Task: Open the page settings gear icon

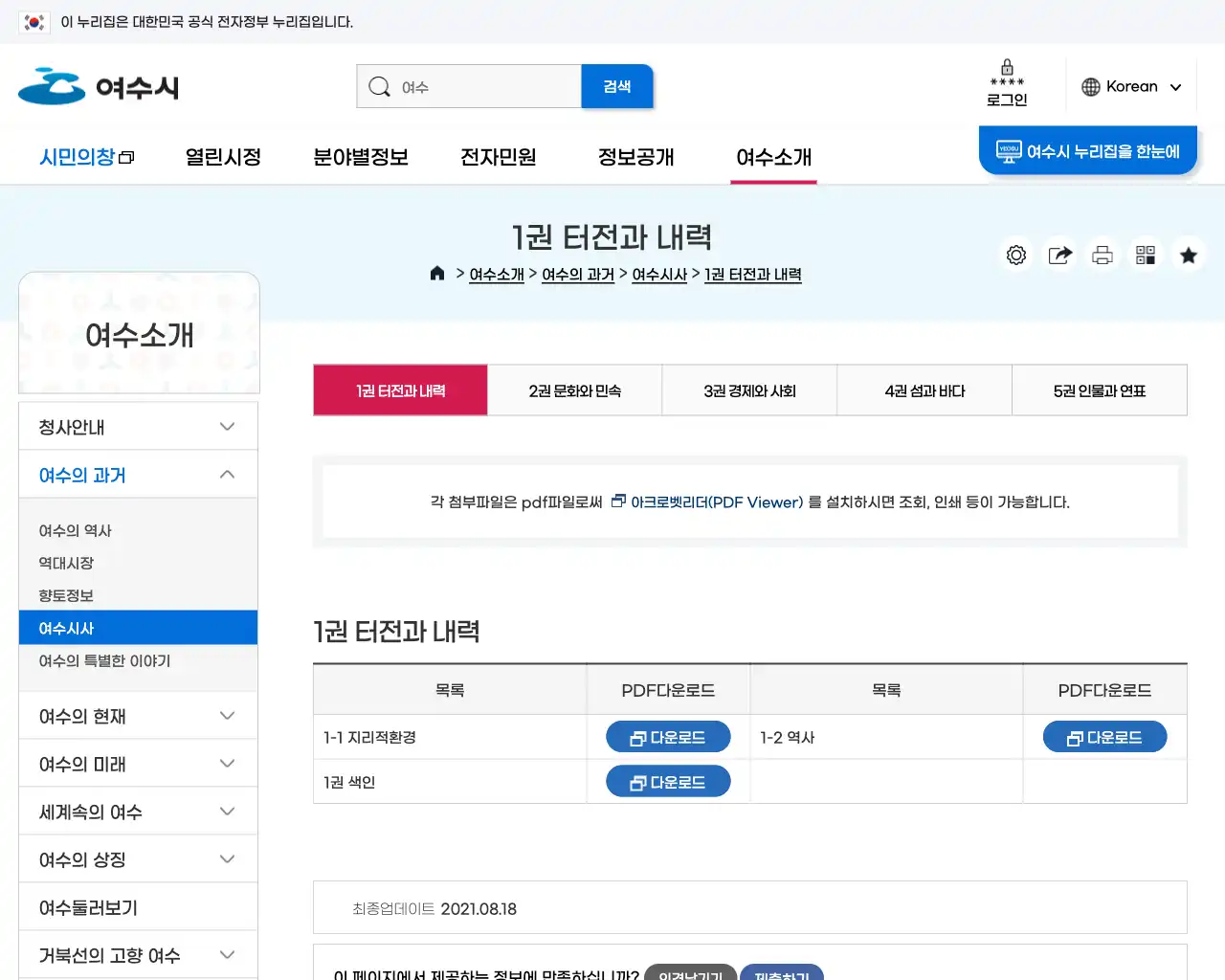Action: (1016, 255)
